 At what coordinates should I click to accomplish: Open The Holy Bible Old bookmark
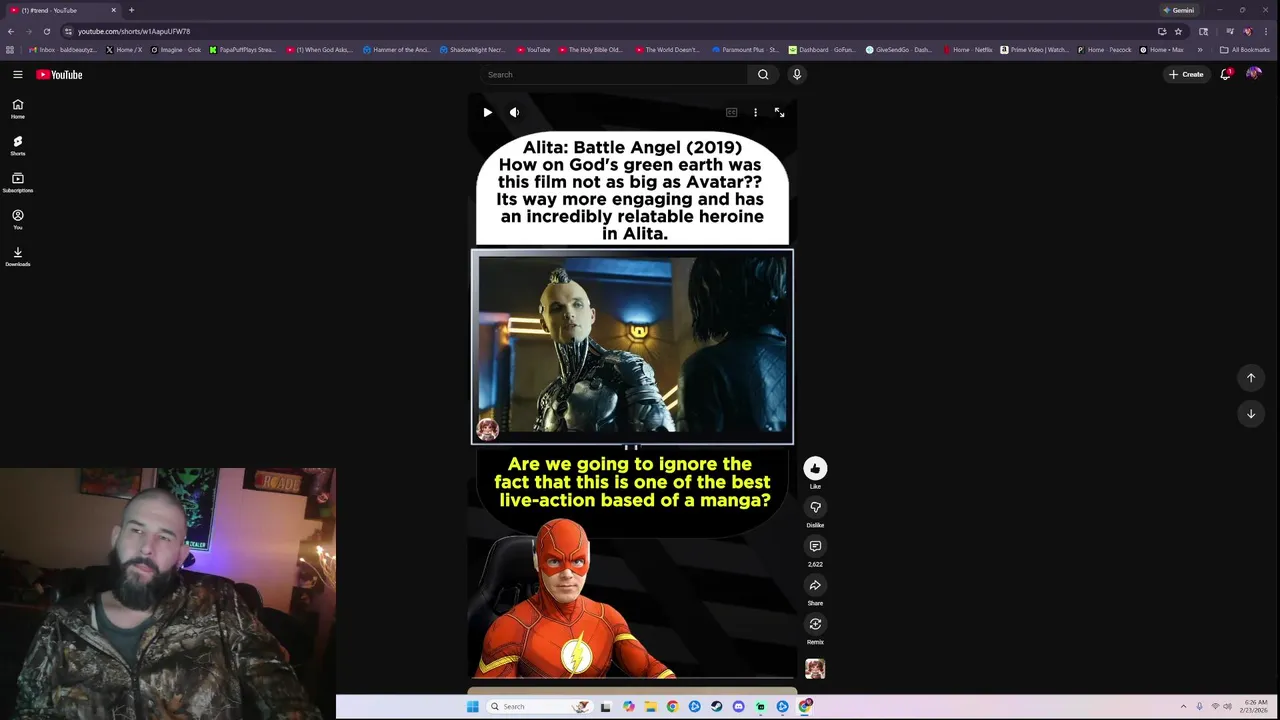pos(590,50)
